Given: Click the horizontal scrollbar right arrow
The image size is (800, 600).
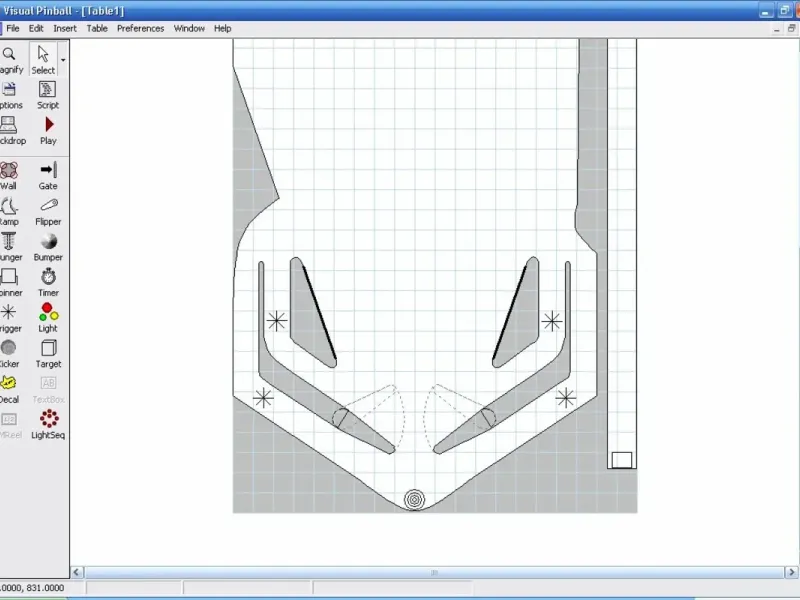Looking at the screenshot, I should 791,572.
